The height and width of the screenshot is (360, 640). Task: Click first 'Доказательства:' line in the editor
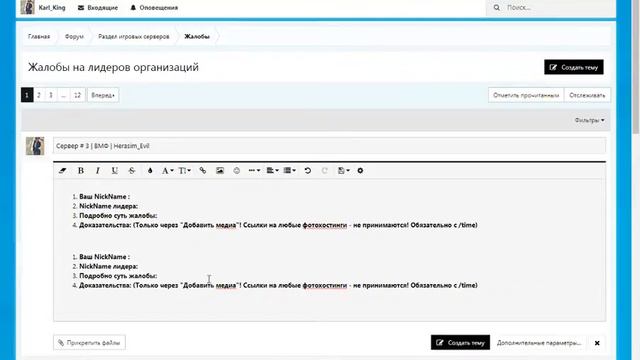click(x=278, y=225)
